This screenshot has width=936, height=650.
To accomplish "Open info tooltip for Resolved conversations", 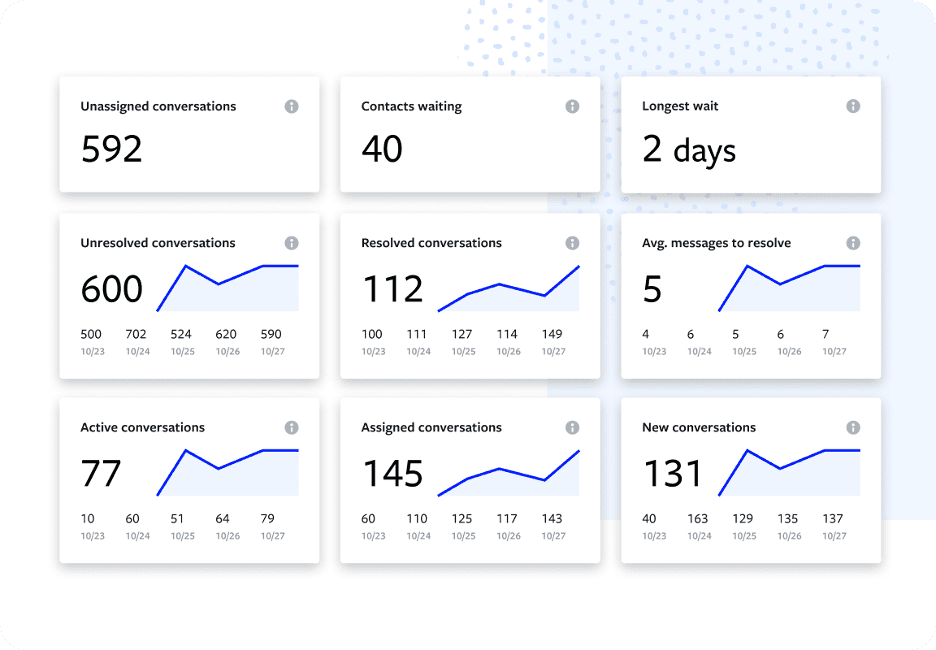I will (572, 243).
